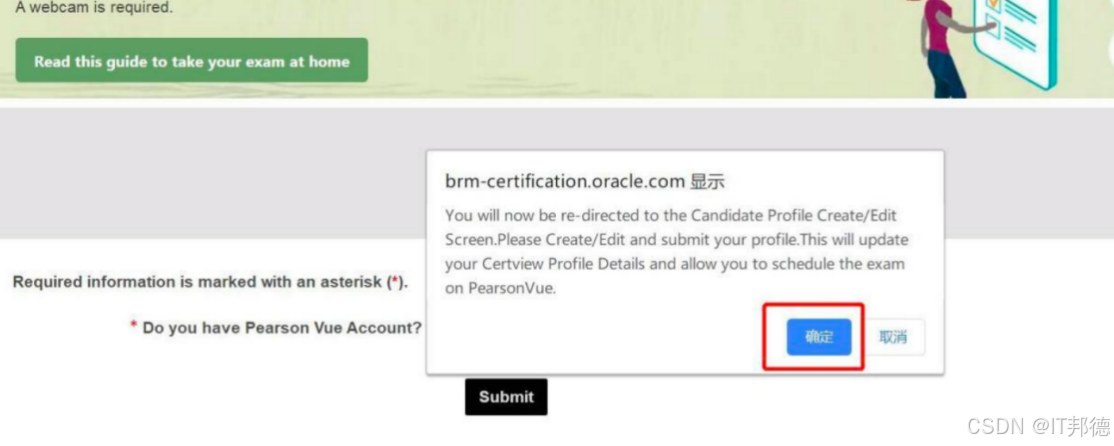
Task: Click the red asterisk before Pearson question
Action: tap(133, 327)
